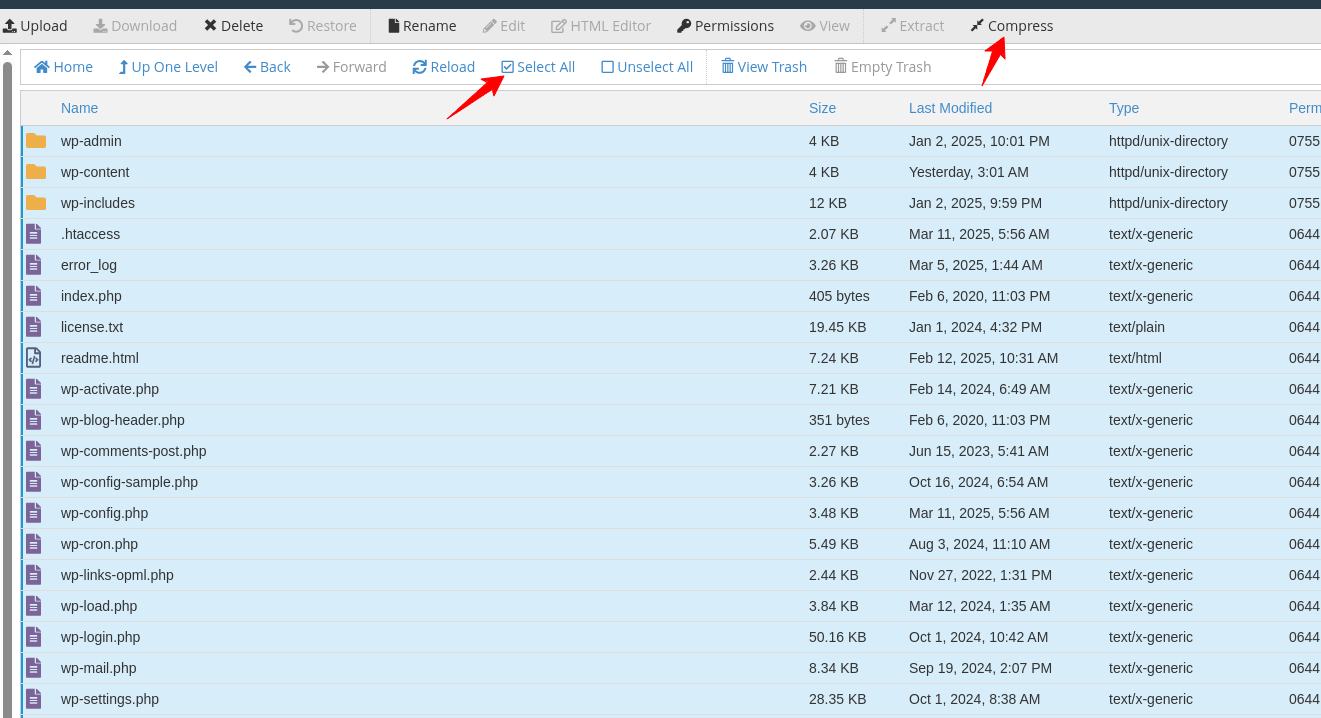The height and width of the screenshot is (718, 1321).
Task: Open the HTML Editor tool
Action: tap(601, 26)
